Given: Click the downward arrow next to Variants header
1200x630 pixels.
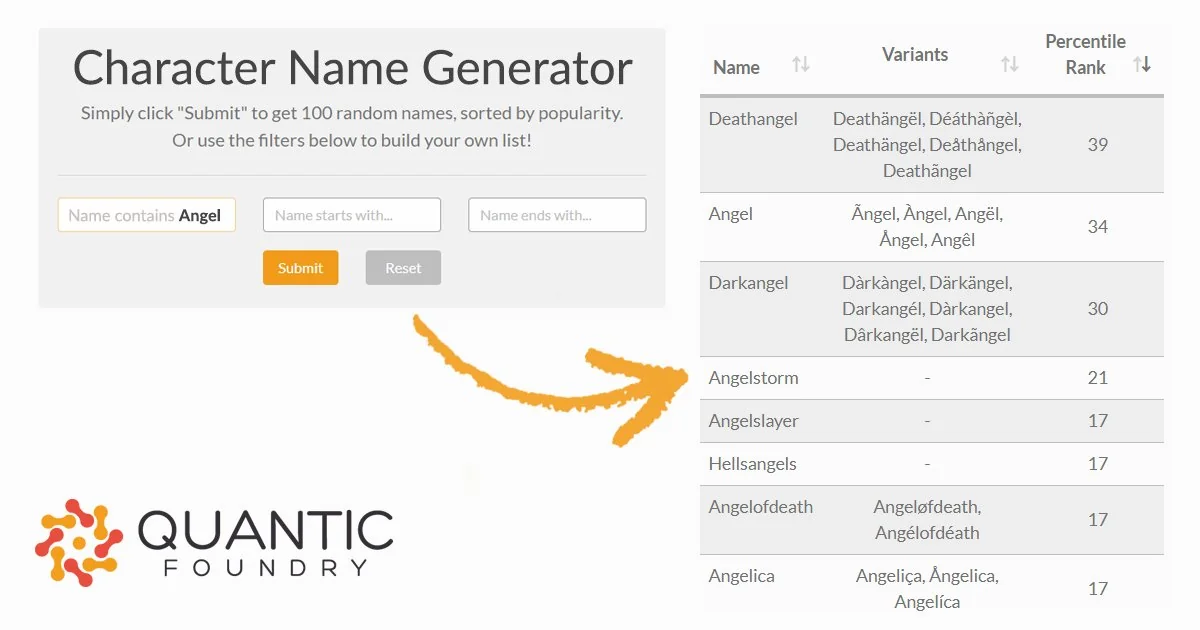Looking at the screenshot, I should click(1013, 66).
